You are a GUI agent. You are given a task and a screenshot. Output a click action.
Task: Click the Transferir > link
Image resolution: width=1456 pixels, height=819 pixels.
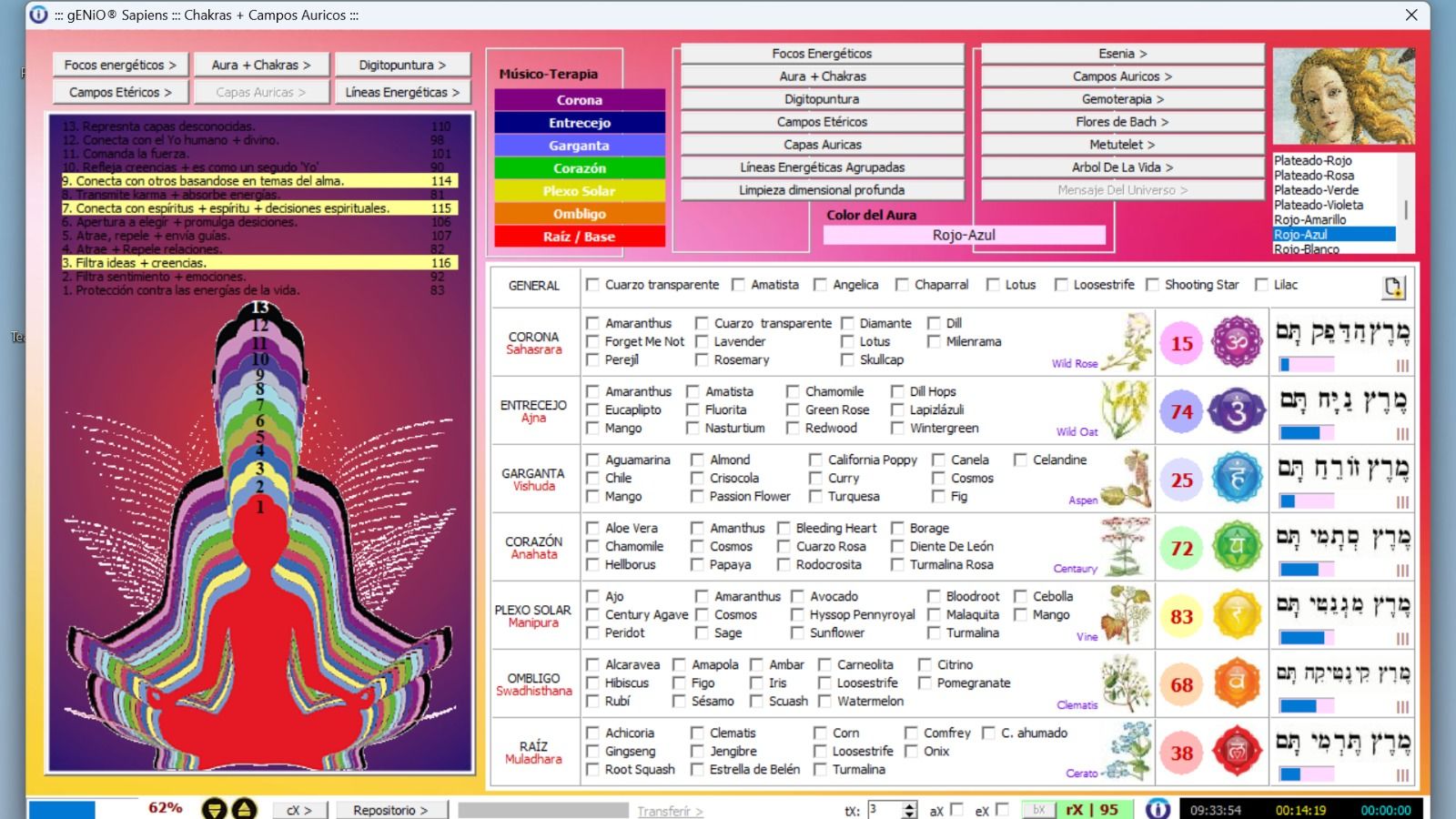tap(670, 811)
